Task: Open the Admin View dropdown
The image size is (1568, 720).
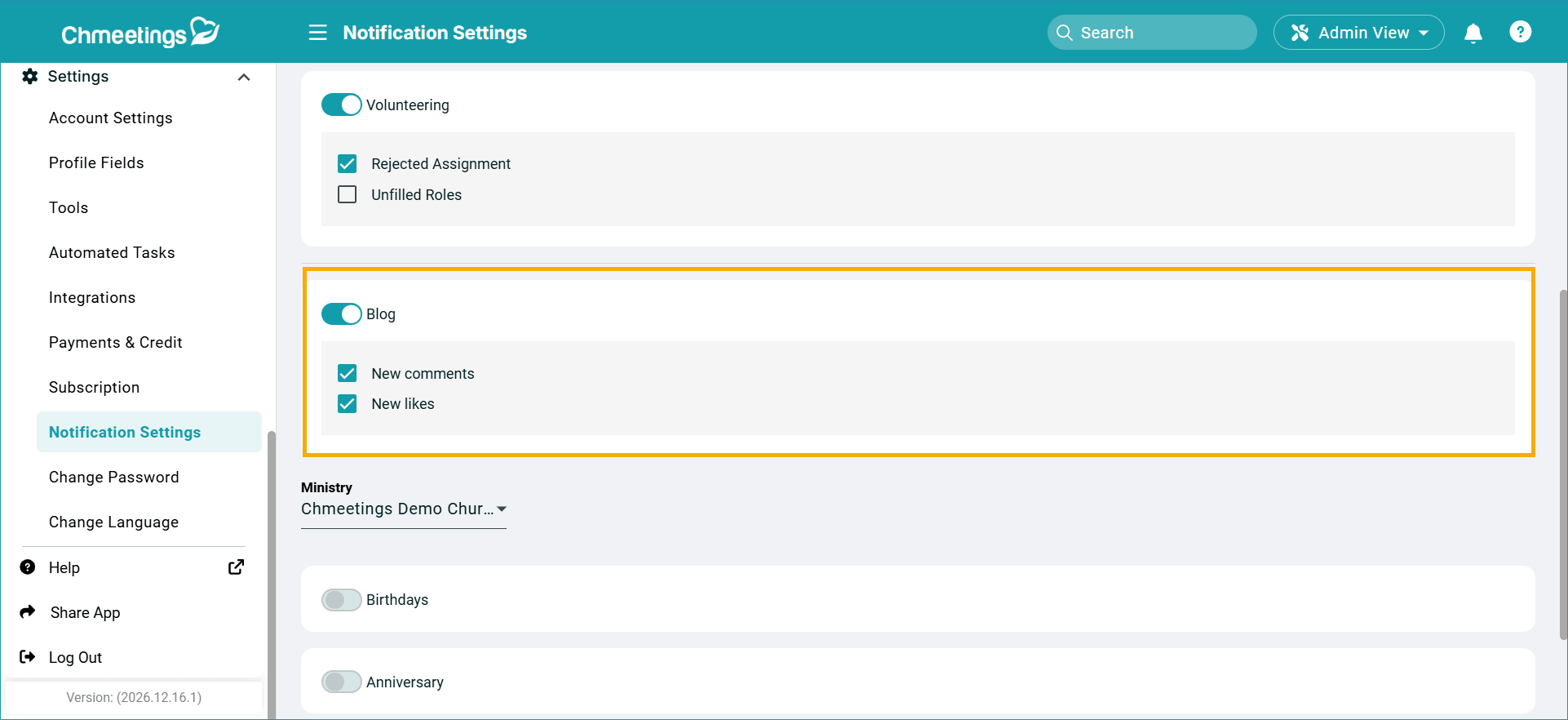Action: click(x=1358, y=33)
